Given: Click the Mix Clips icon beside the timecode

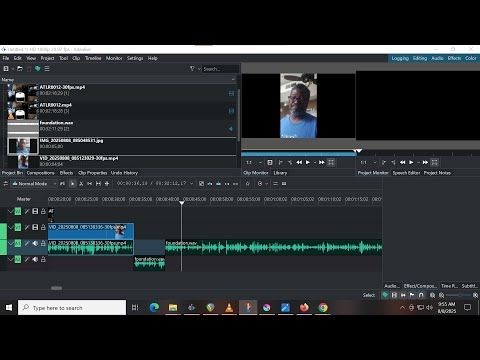Looking at the screenshot, I should point(201,184).
